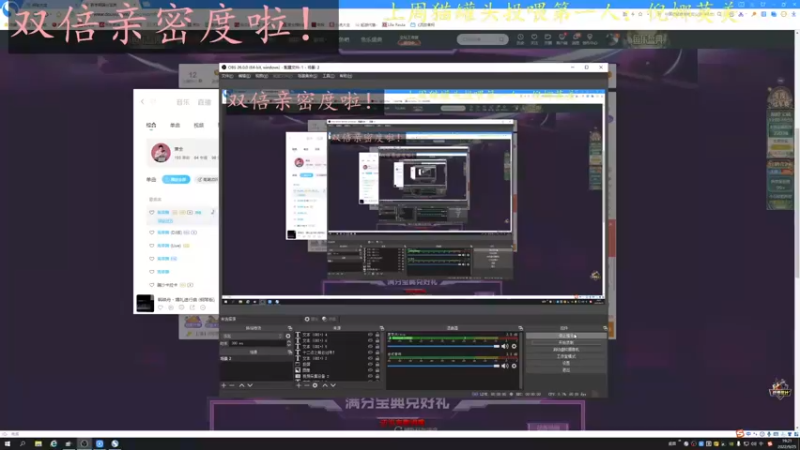Lock the source 文本 (GDI+) 4
800x450 pixels.
pyautogui.click(x=378, y=335)
